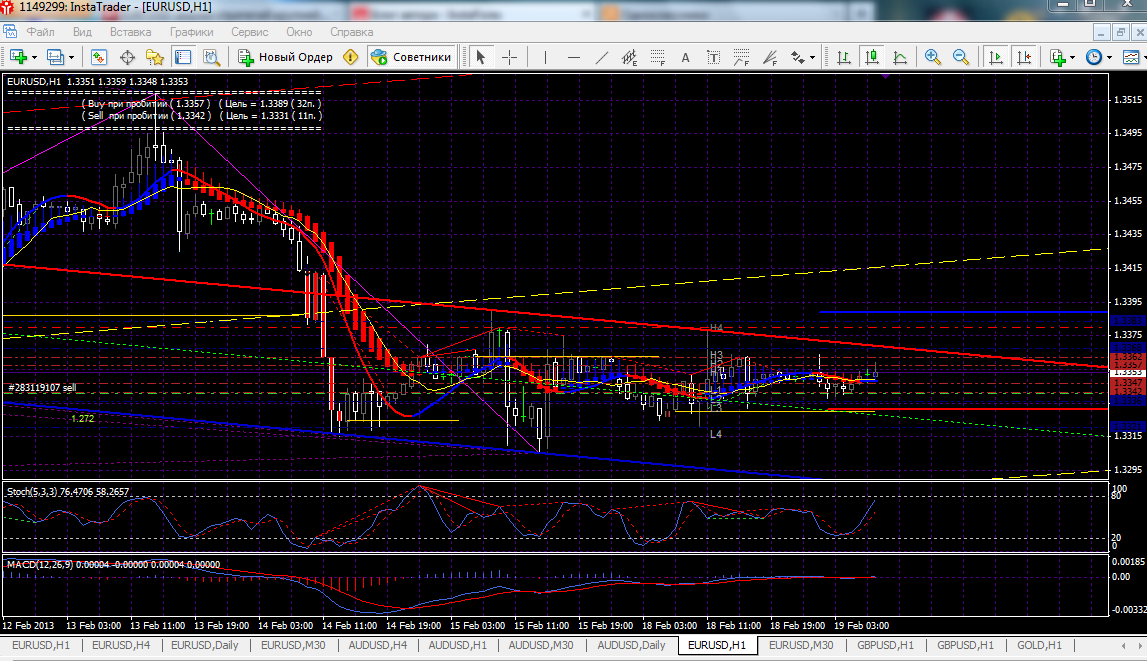
Task: Click the chart document icon beside Файл
Action: (x=10, y=31)
